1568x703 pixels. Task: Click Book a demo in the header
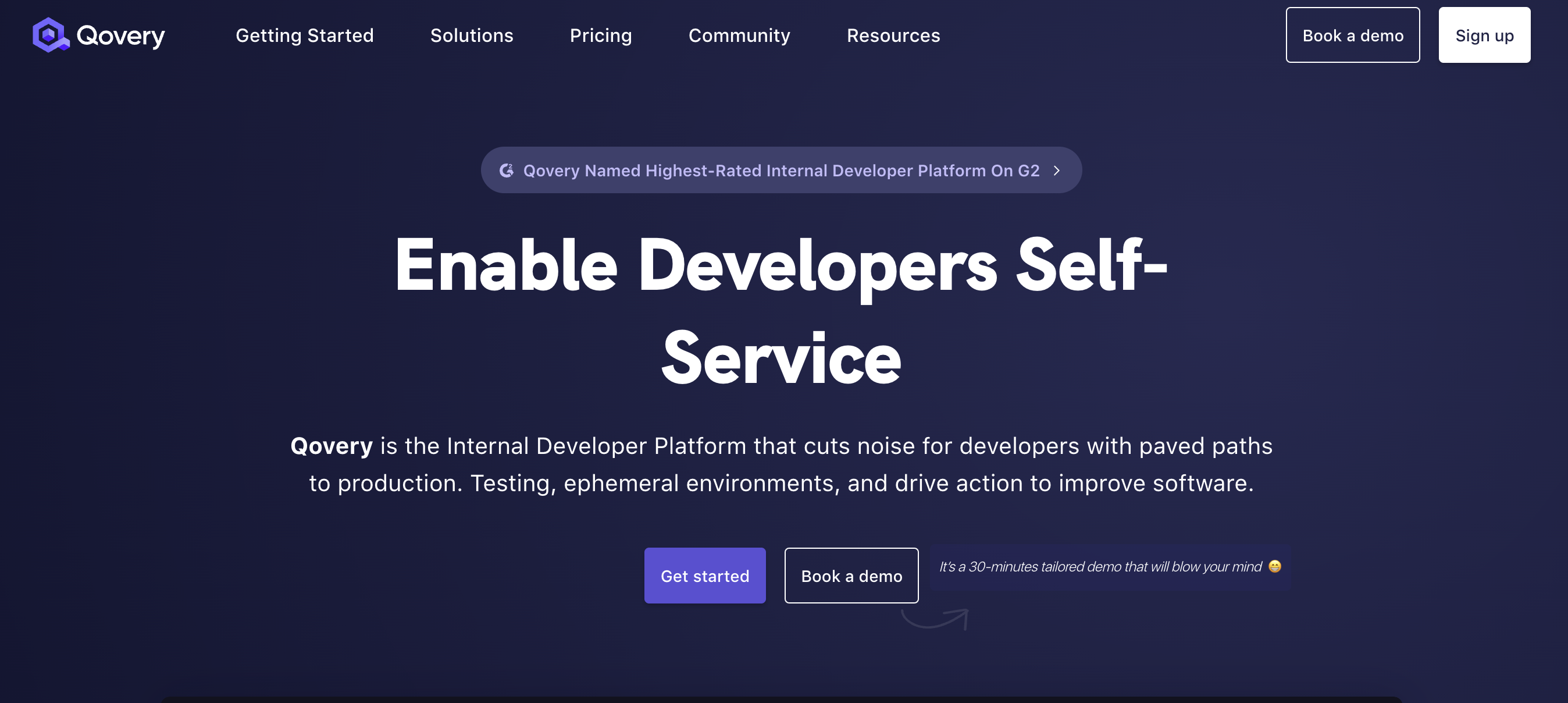1353,35
